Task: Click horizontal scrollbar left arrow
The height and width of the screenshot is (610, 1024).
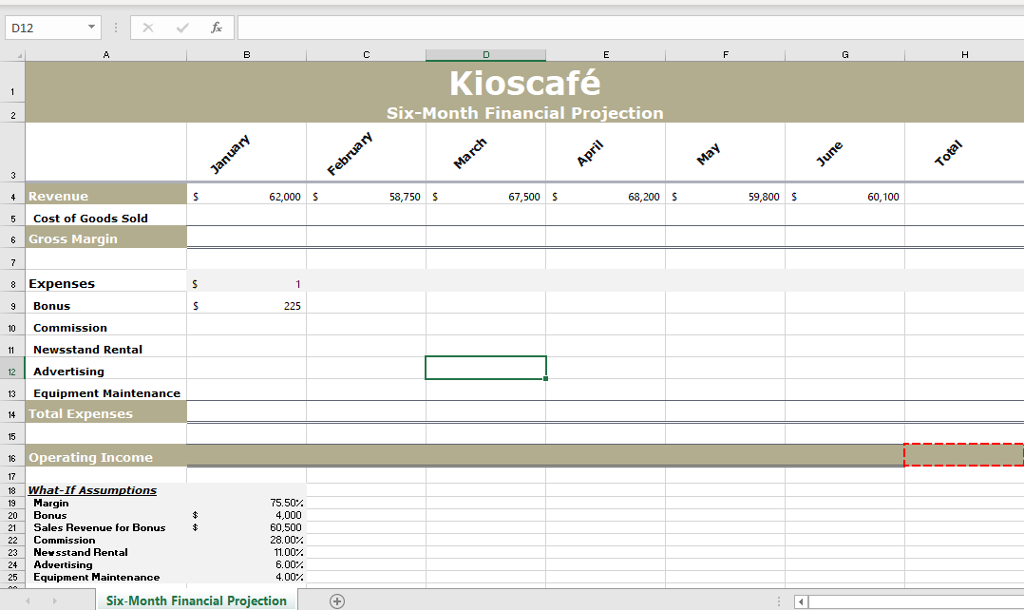Action: [801, 602]
